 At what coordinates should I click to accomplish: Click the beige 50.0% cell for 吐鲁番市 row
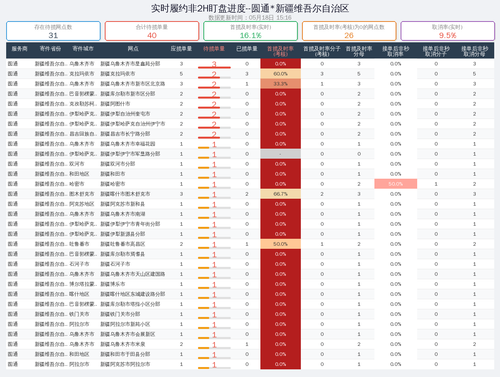(x=280, y=244)
